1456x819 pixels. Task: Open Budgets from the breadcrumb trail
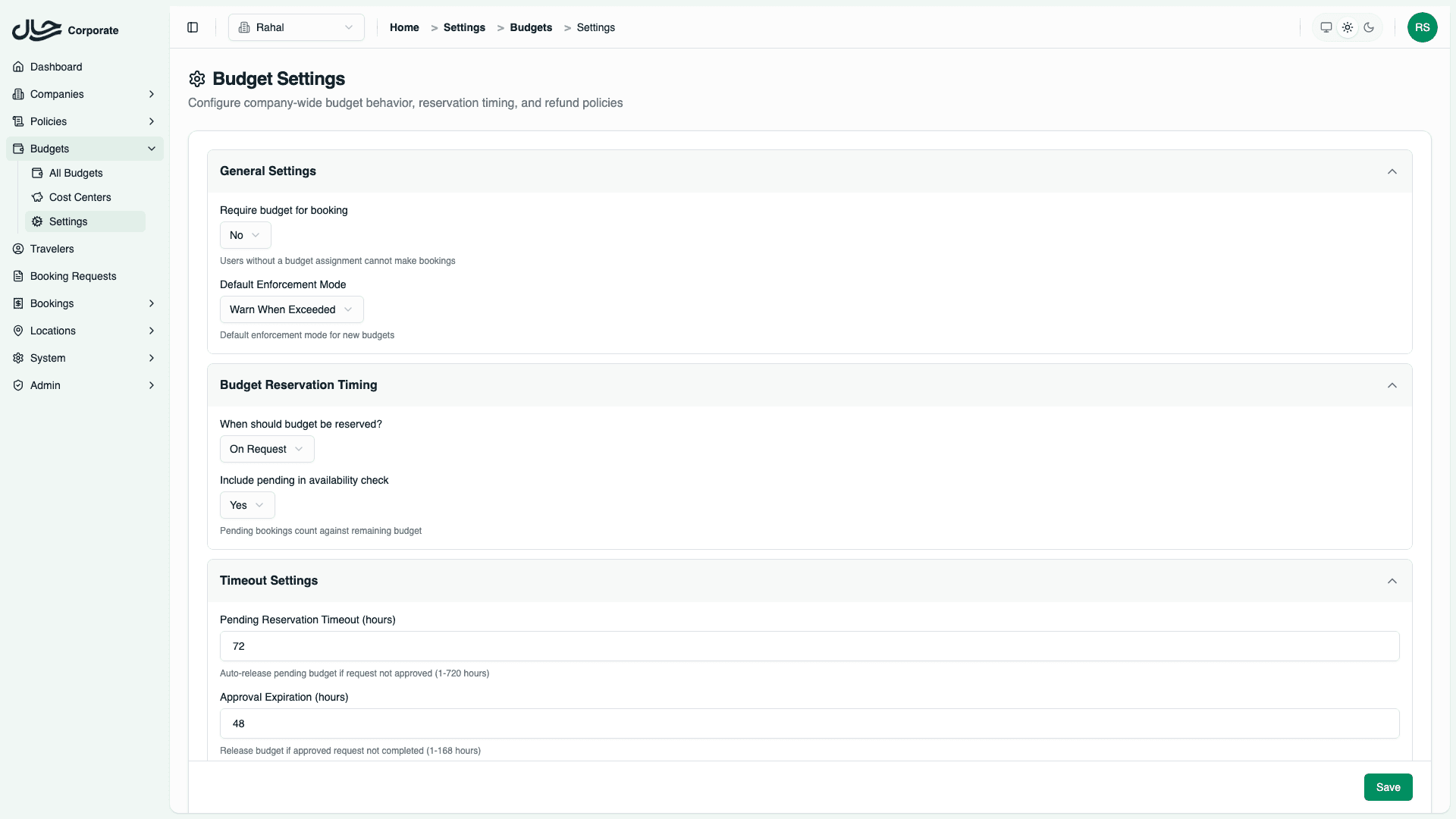point(530,27)
